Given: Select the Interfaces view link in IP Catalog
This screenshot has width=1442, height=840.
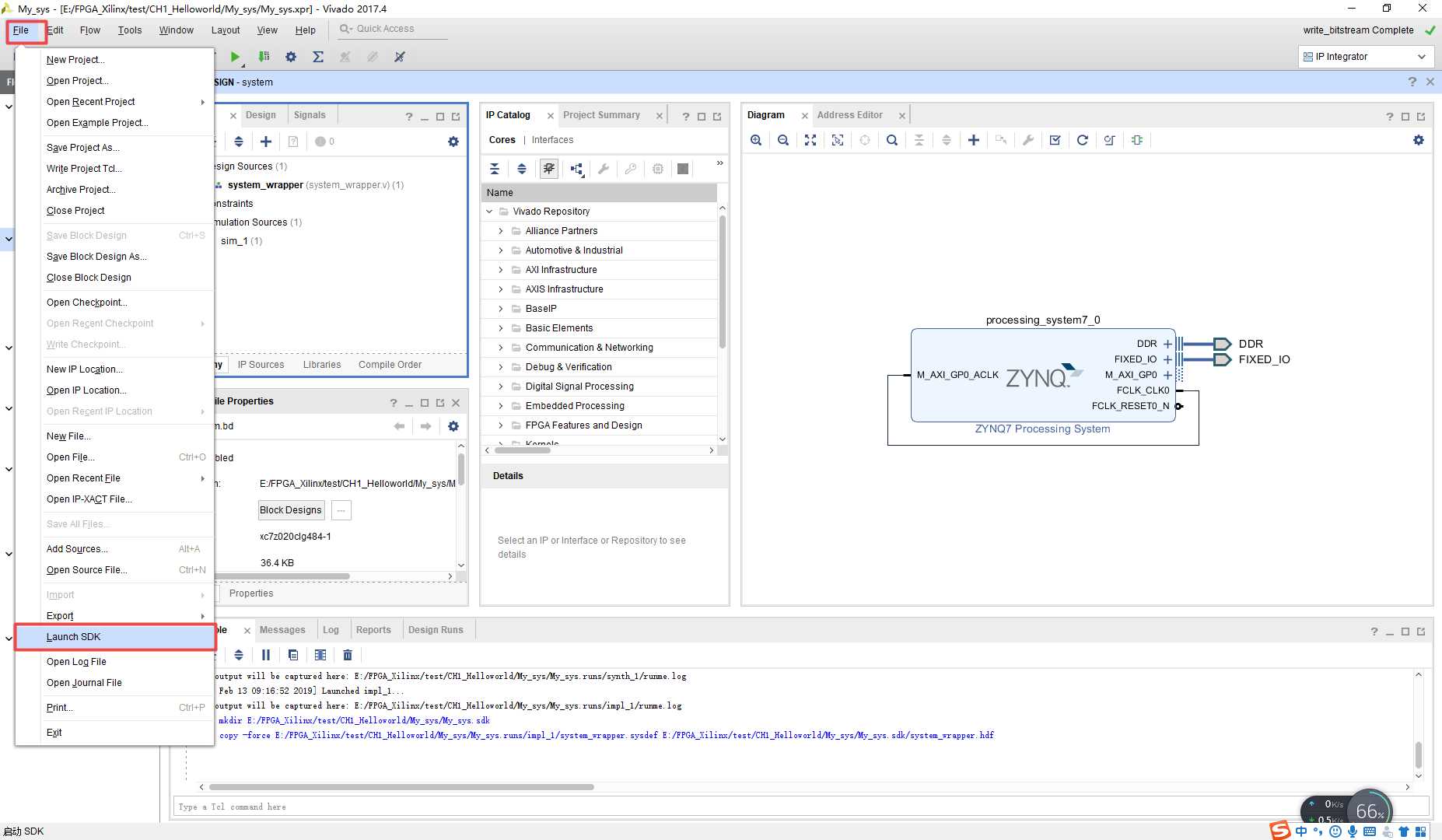Looking at the screenshot, I should pos(552,140).
